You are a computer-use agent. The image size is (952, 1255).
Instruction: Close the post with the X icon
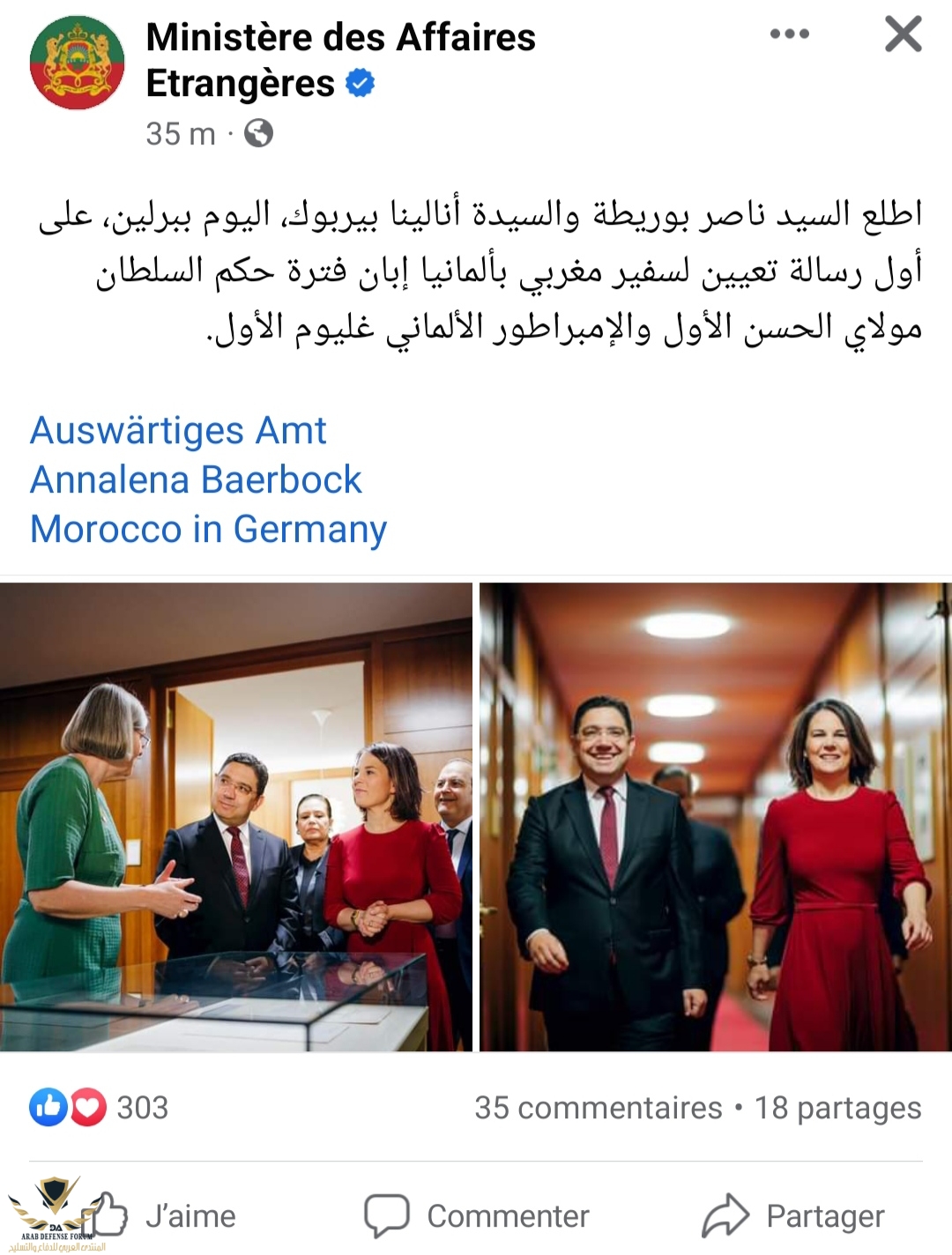(x=904, y=34)
